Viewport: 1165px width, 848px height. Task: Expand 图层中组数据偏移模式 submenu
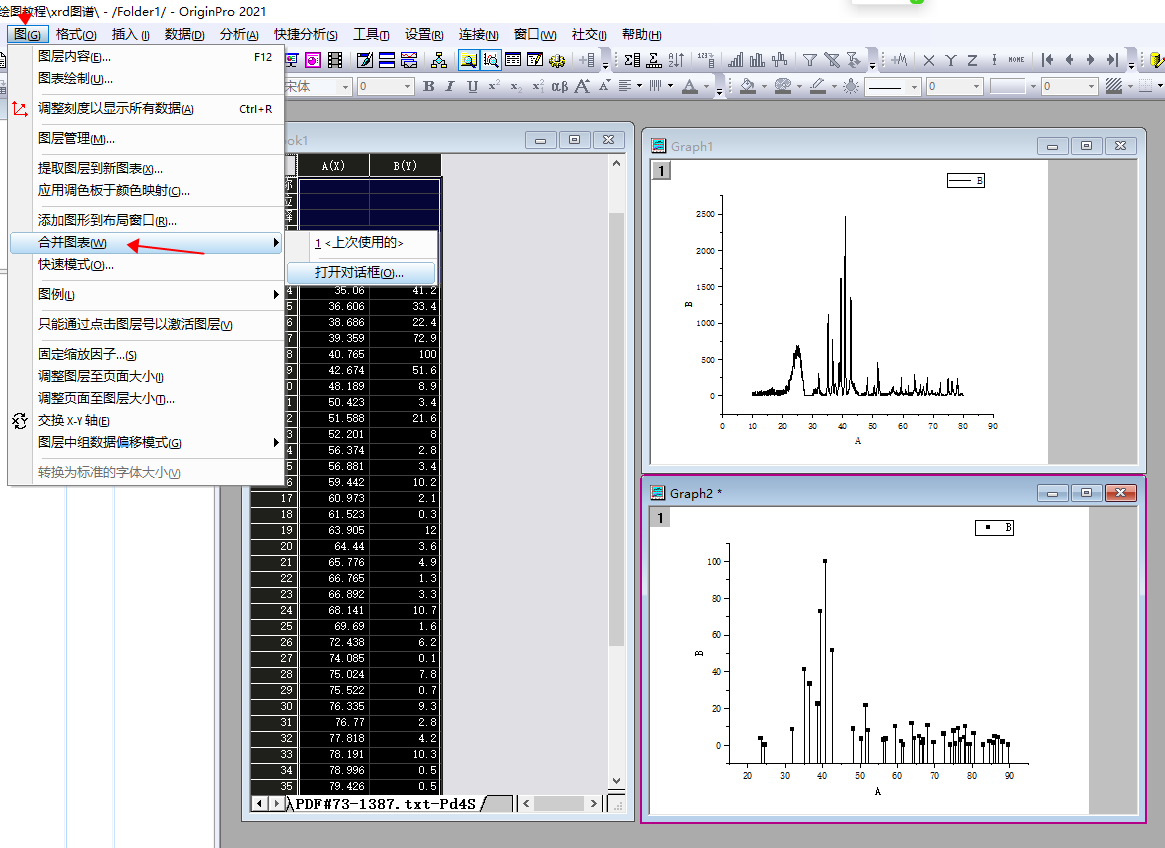(x=146, y=443)
